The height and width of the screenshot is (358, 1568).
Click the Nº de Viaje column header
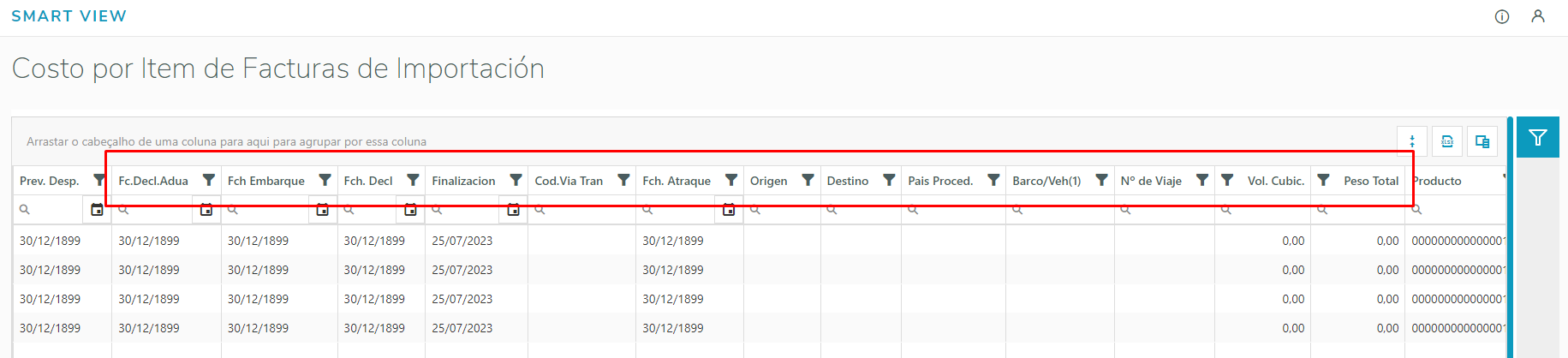click(x=1151, y=181)
